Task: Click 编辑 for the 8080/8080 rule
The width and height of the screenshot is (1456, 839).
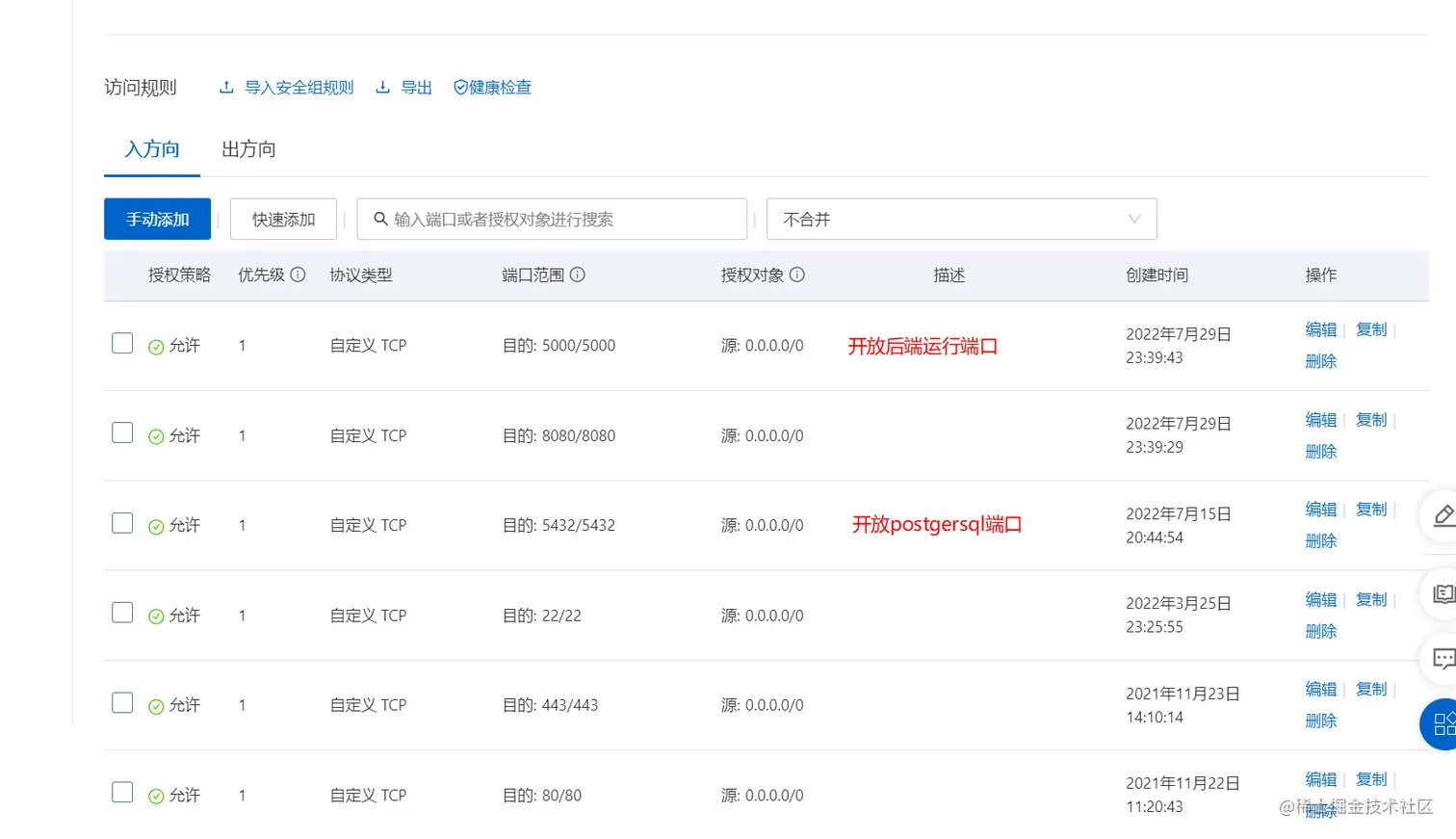Action: [1321, 420]
